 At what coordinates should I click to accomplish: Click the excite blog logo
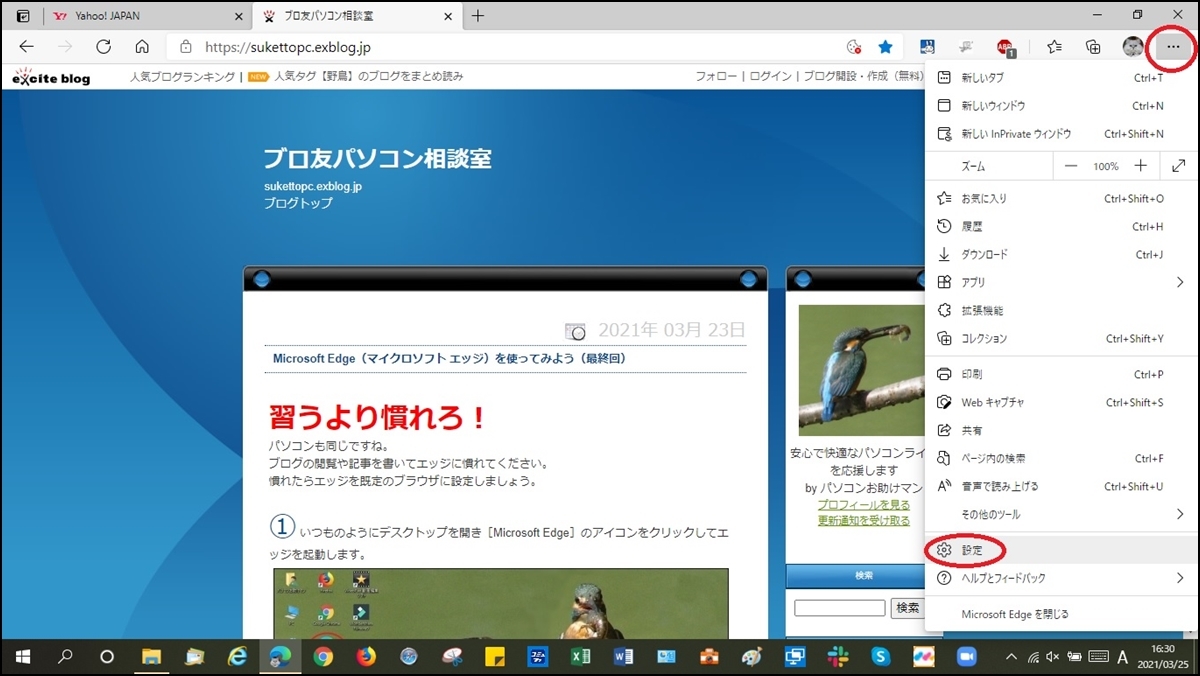tap(51, 77)
